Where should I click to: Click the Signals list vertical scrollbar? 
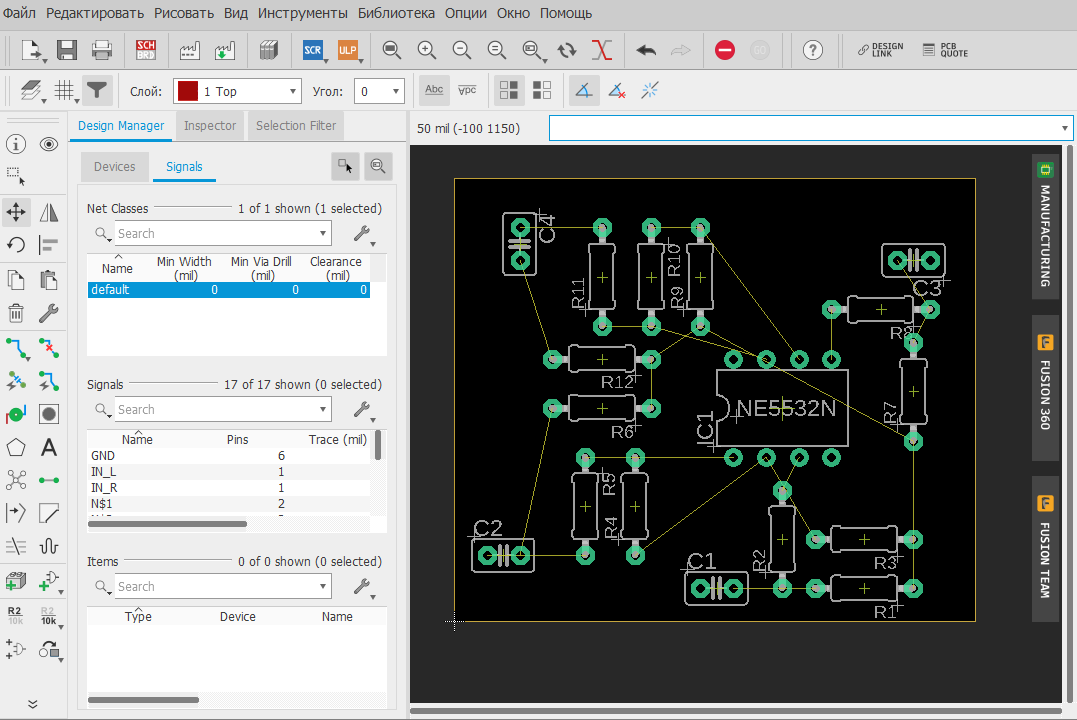(x=378, y=445)
